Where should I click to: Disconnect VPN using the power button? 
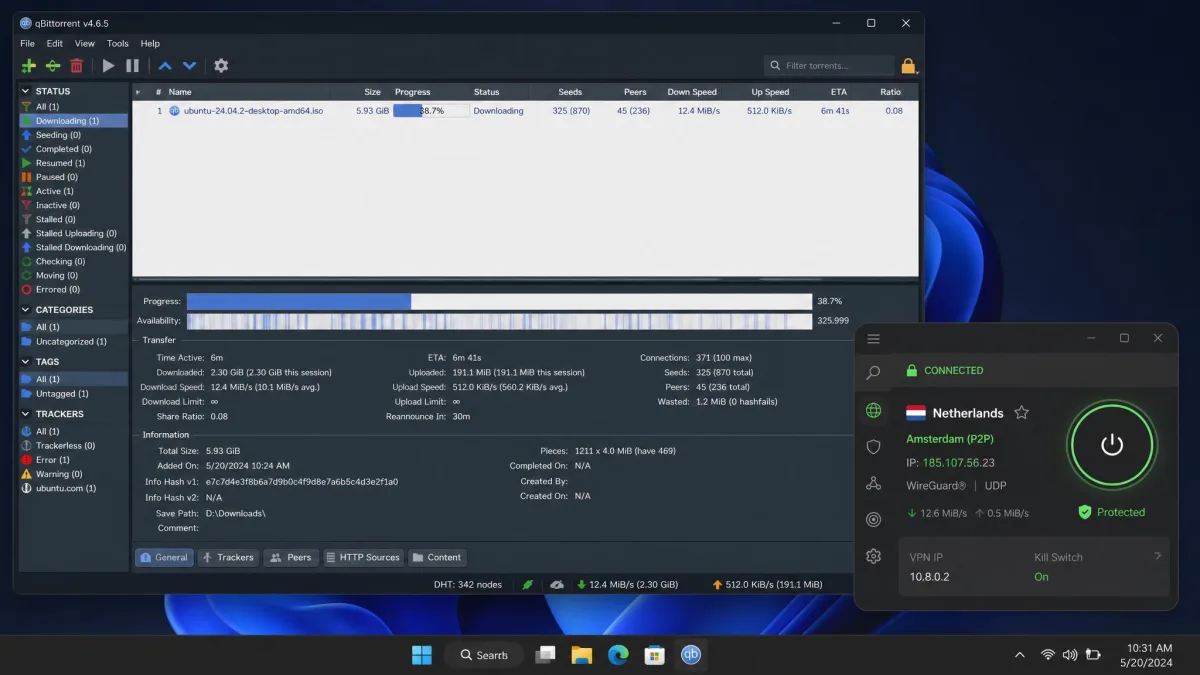(1112, 446)
